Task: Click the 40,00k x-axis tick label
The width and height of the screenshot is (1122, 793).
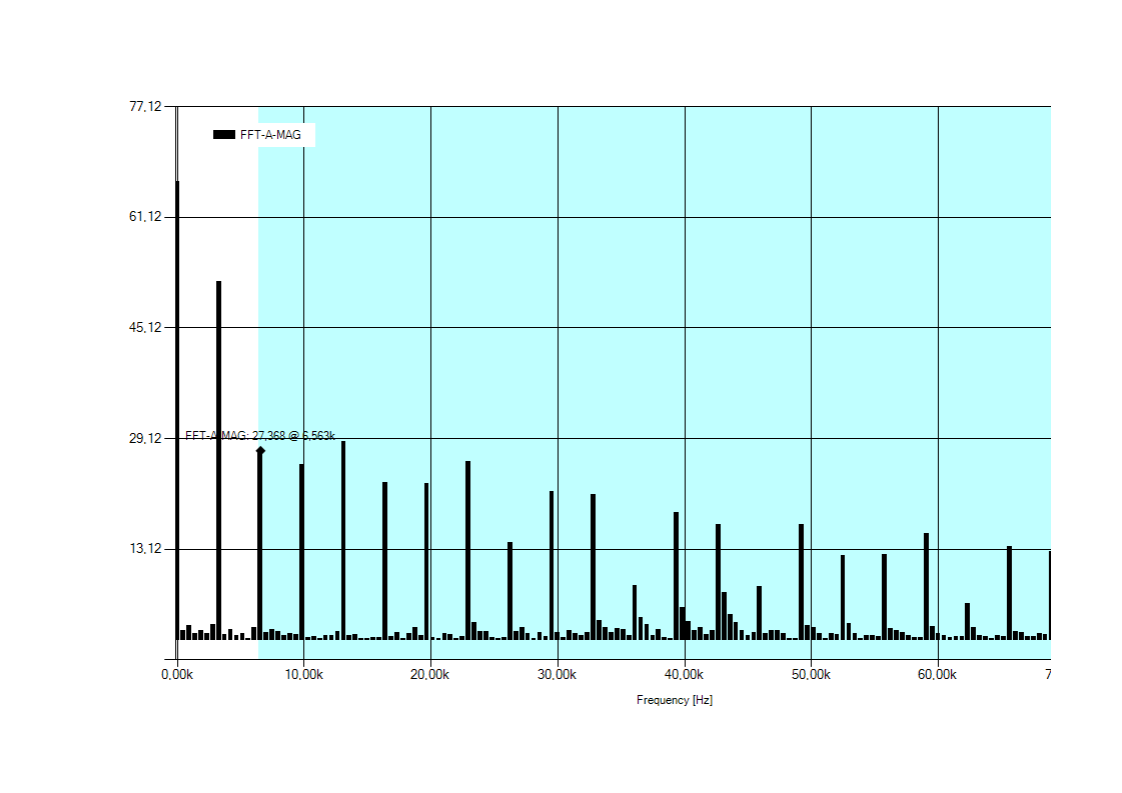Action: click(684, 675)
